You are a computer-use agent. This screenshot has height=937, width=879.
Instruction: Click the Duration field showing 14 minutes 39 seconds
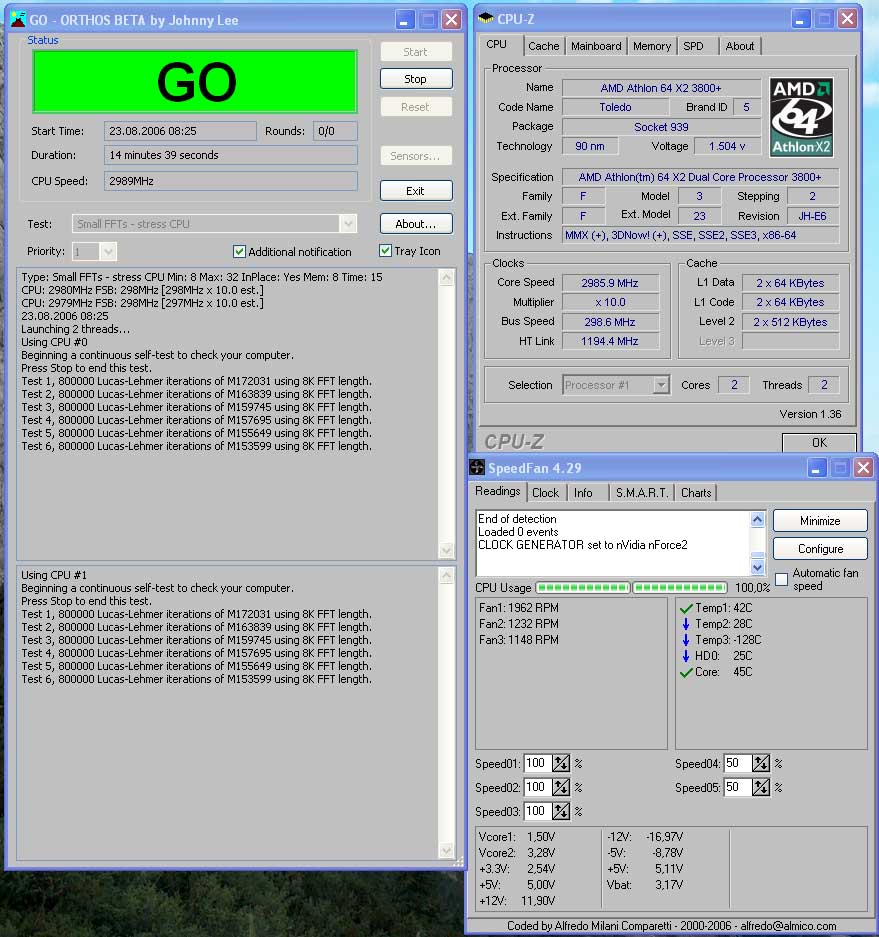(x=231, y=155)
